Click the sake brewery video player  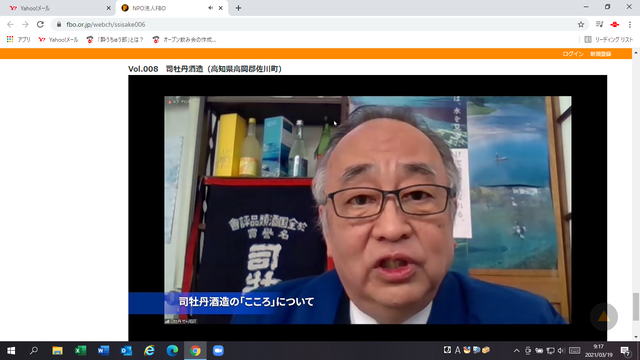367,208
